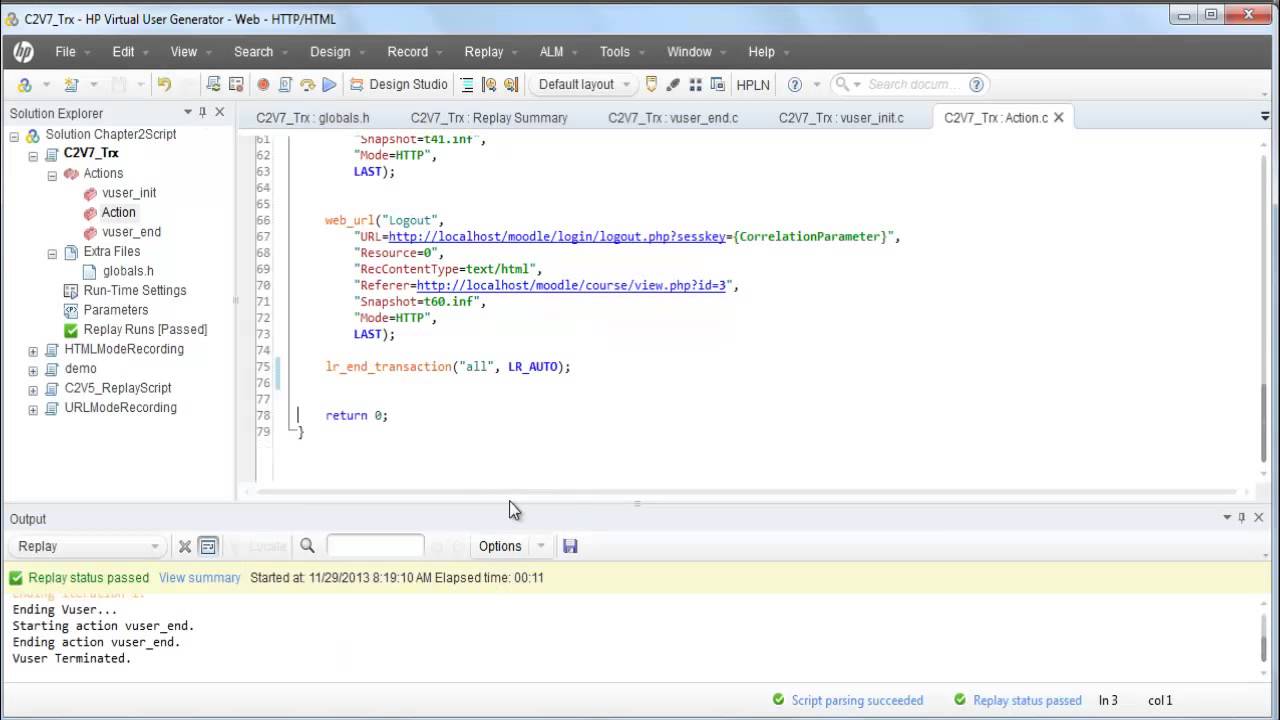Click the add solution icon in toolbar
1280x720 pixels.
(25, 85)
